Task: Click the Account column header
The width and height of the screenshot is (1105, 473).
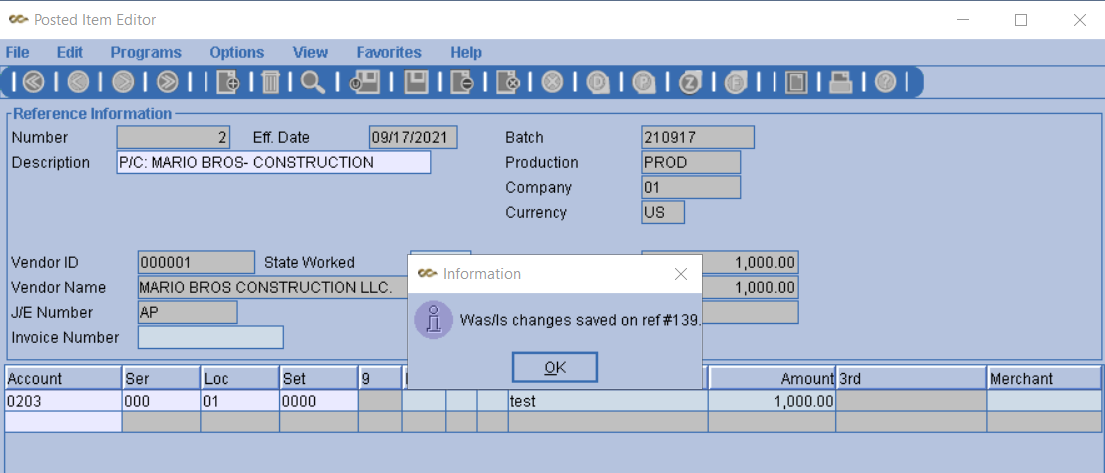Action: click(x=63, y=379)
